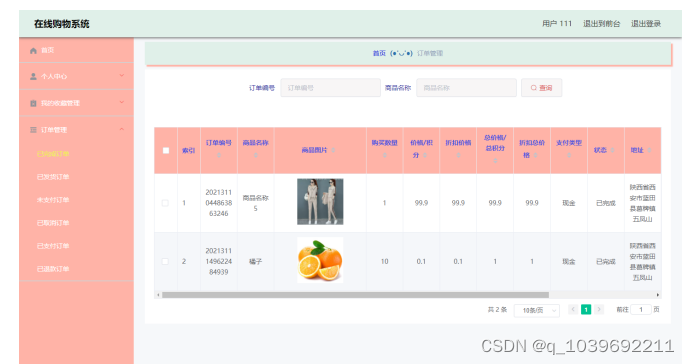Click 已完成 status in the 橘子 row
Viewport: 689px width, 364px height.
(x=606, y=262)
